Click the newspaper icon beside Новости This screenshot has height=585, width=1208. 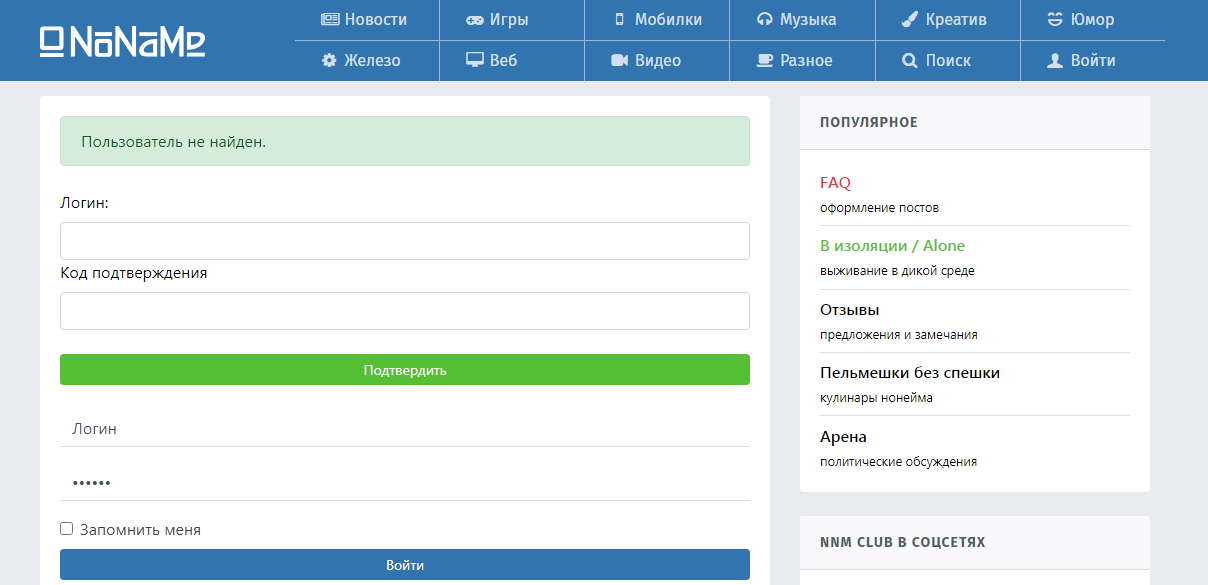pyautogui.click(x=329, y=19)
